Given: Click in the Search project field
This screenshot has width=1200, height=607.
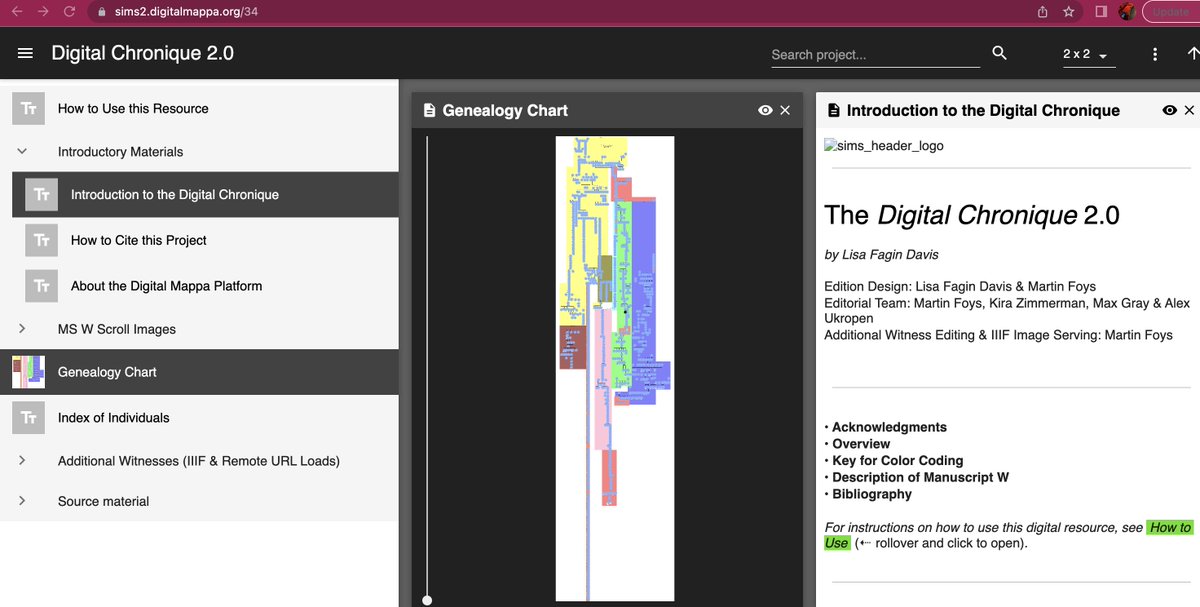Looking at the screenshot, I should coord(875,55).
